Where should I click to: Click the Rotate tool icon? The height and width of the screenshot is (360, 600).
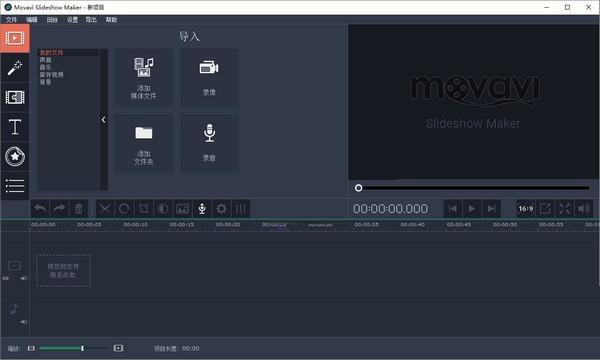click(124, 209)
